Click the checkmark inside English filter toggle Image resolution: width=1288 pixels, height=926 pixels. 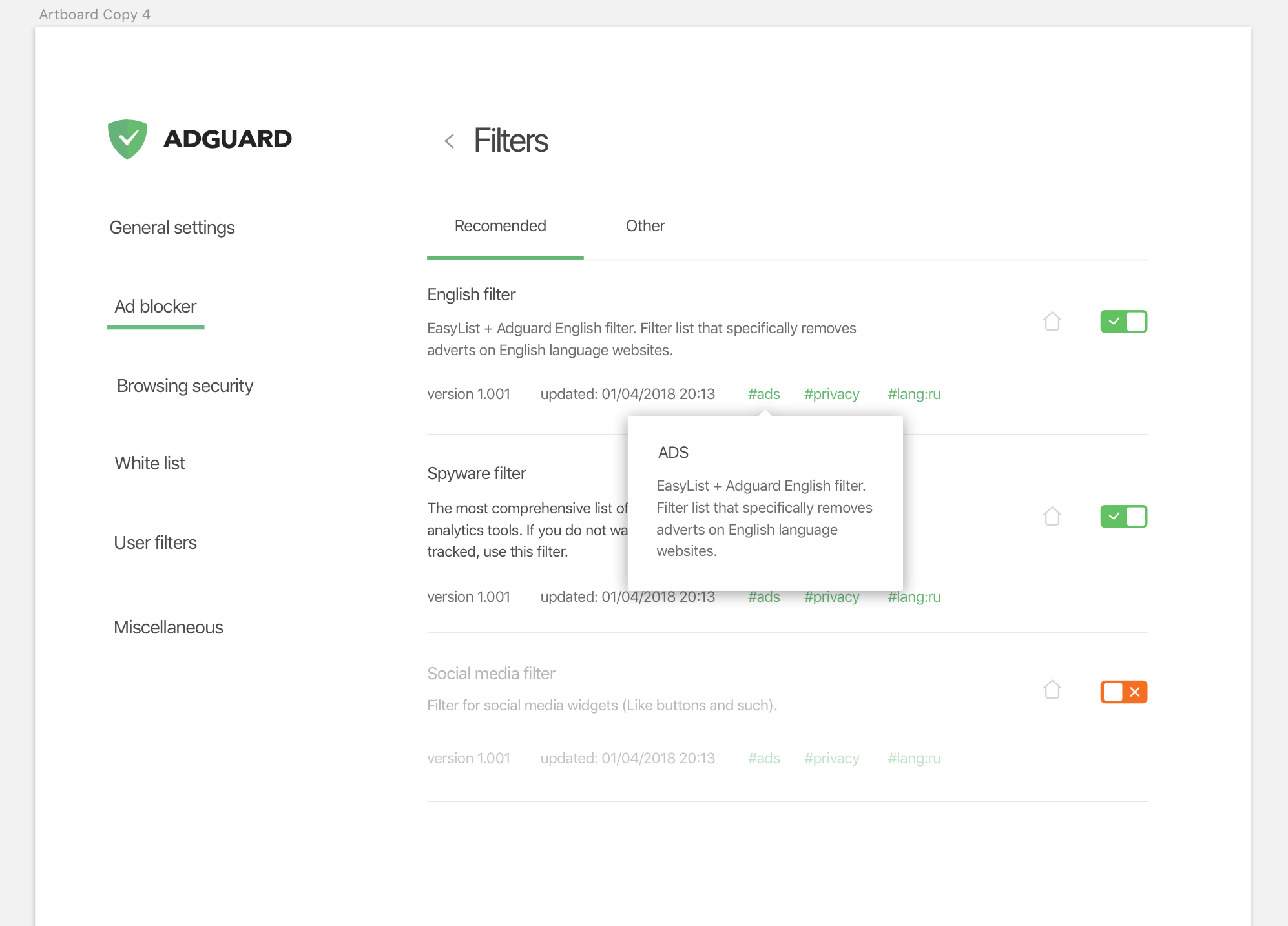click(x=1114, y=321)
